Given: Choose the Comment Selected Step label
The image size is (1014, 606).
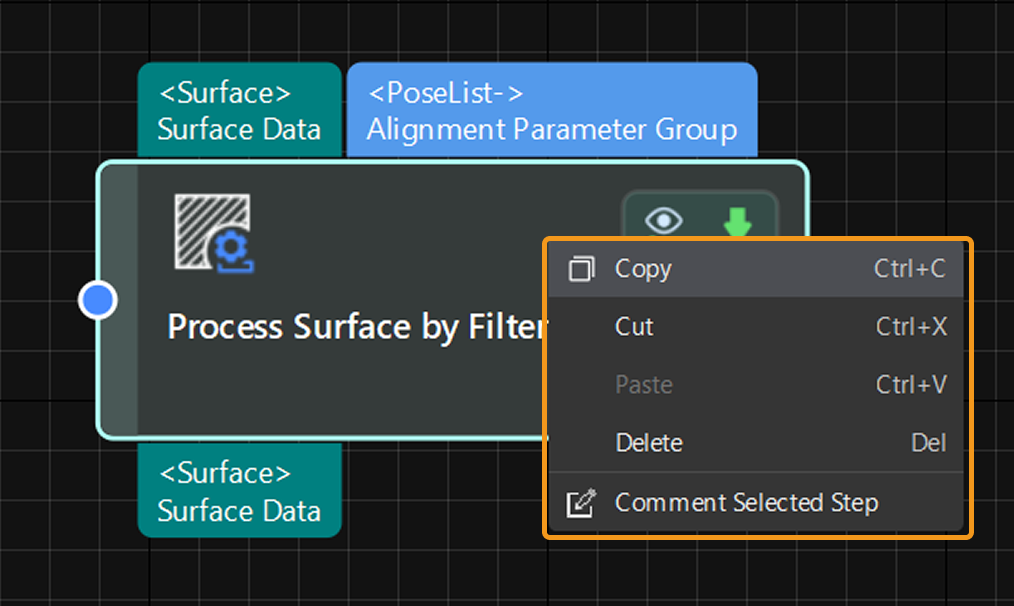Looking at the screenshot, I should pyautogui.click(x=746, y=503).
